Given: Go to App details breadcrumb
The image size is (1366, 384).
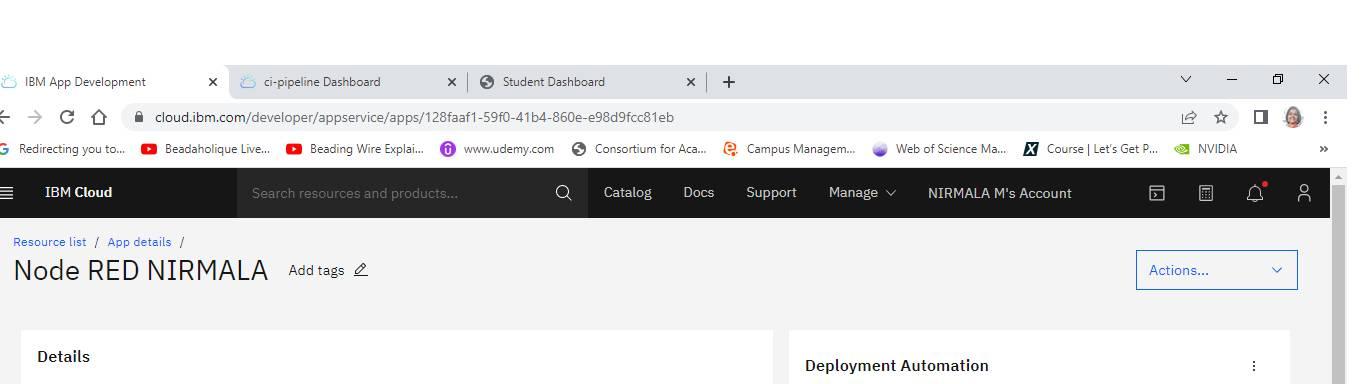Looking at the screenshot, I should [139, 242].
